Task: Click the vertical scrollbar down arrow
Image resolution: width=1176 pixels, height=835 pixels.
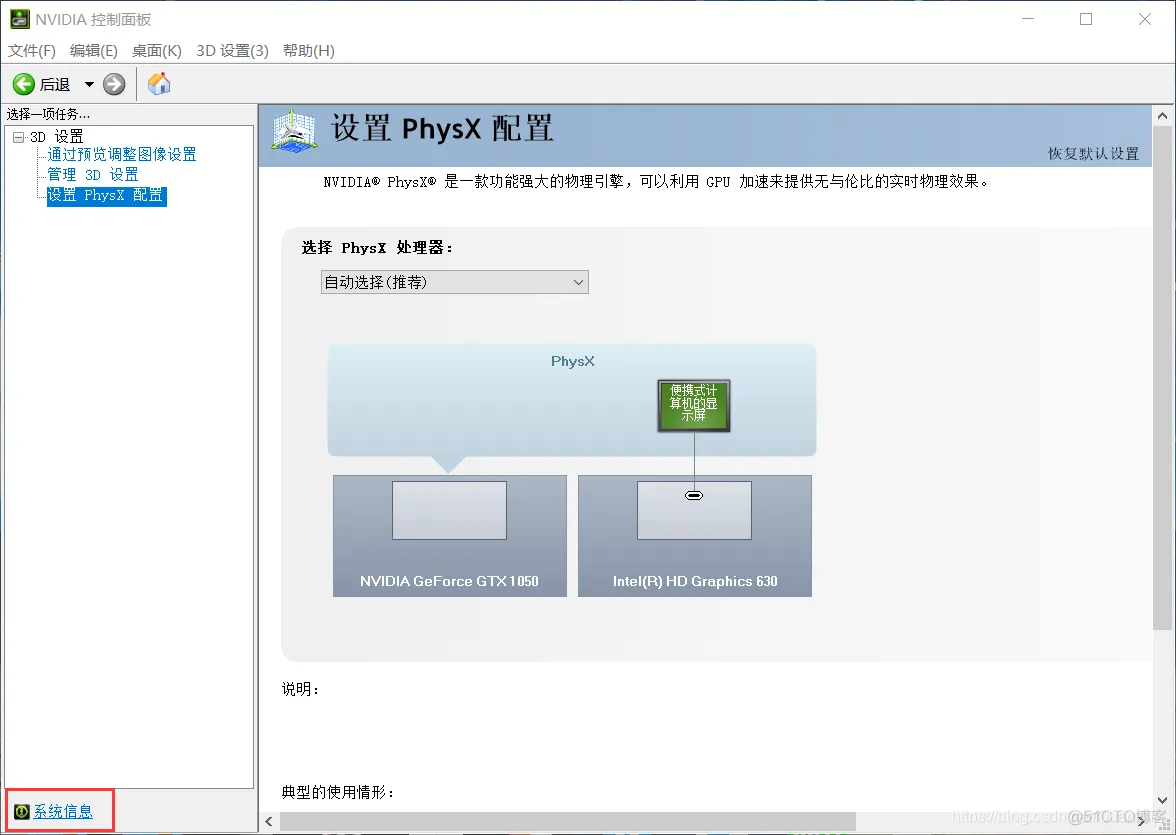Action: click(1162, 800)
